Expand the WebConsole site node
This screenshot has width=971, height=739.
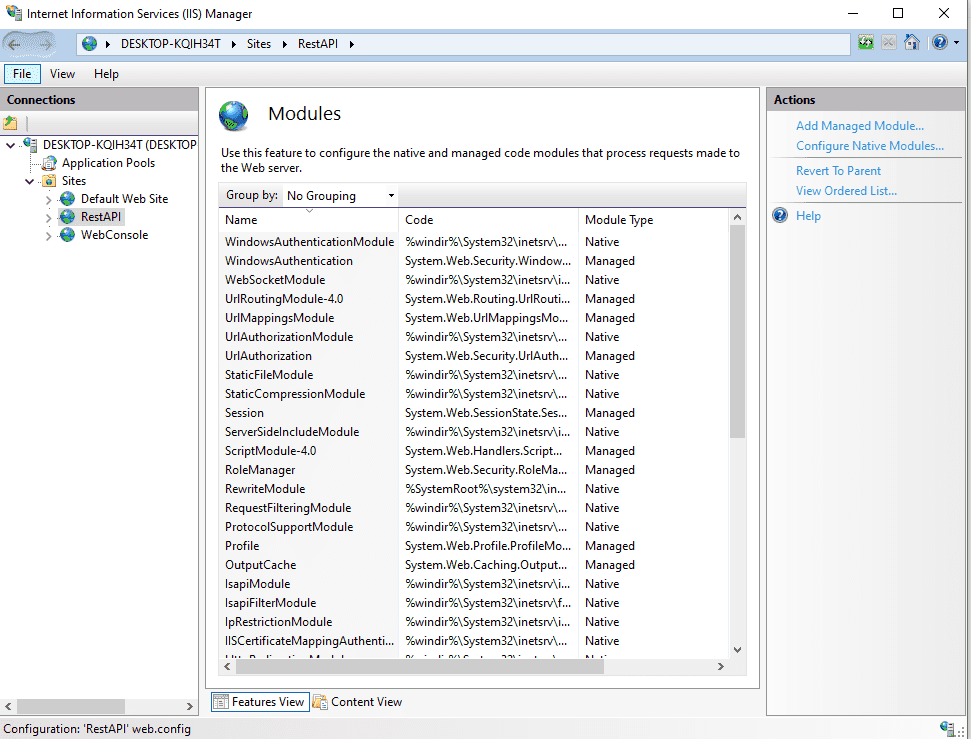coord(48,235)
